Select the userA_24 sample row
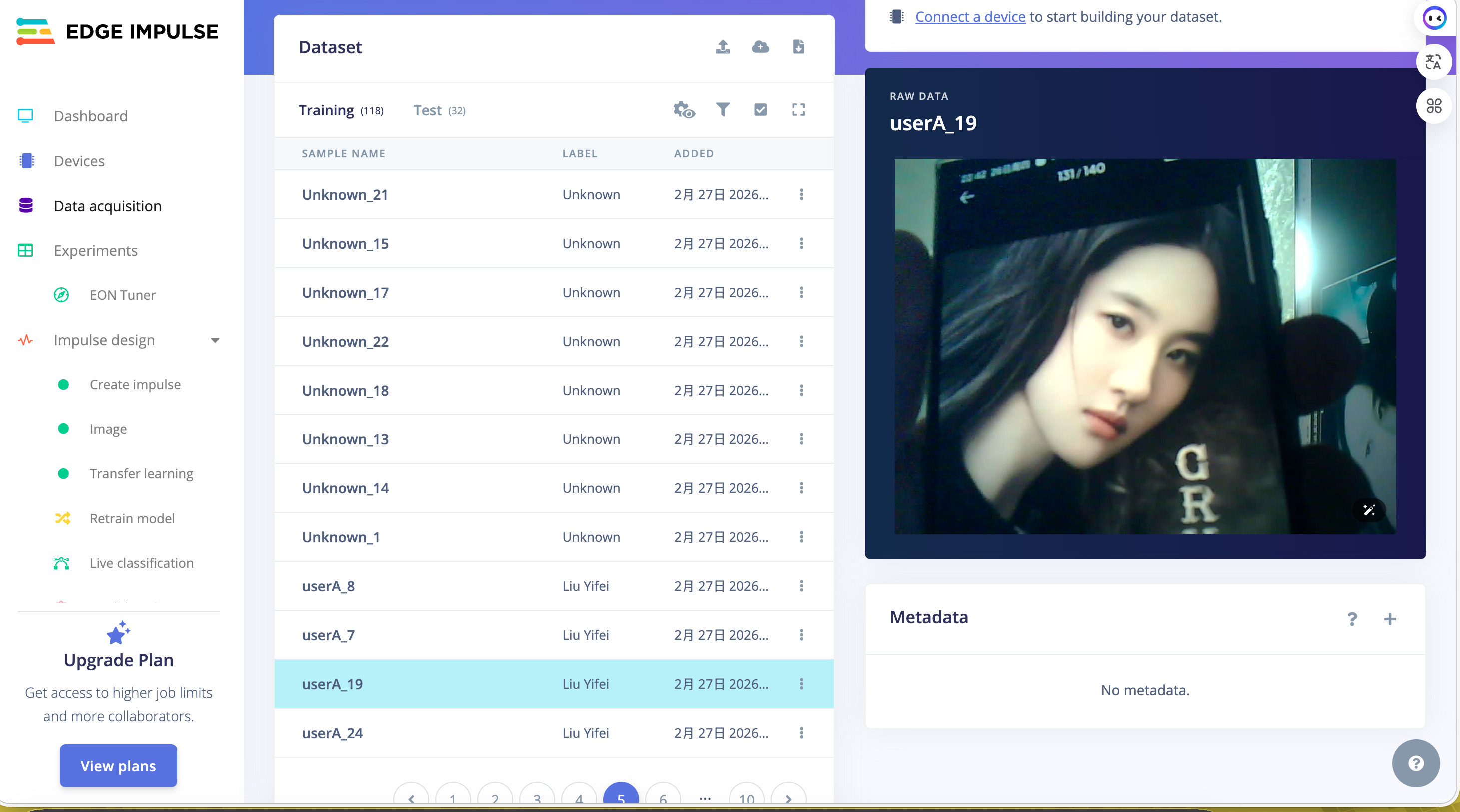This screenshot has height=812, width=1460. click(x=332, y=733)
